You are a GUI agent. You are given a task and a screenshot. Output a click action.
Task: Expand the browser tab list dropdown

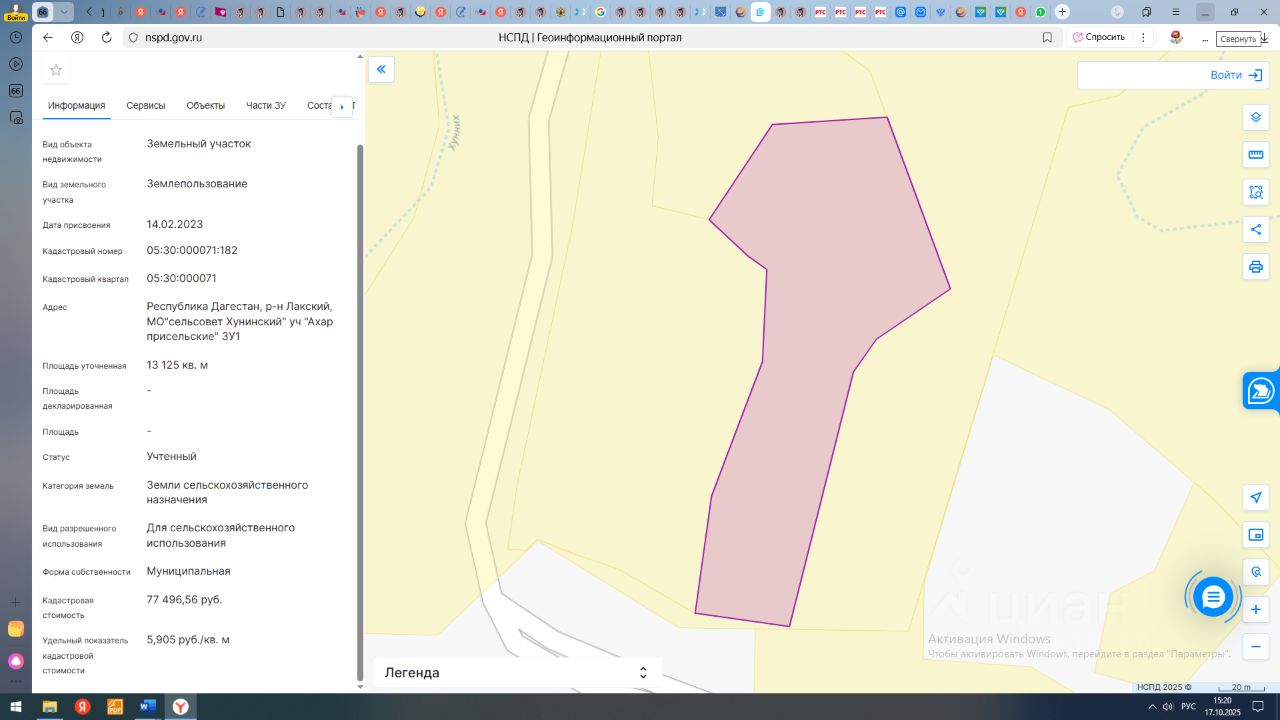65,12
